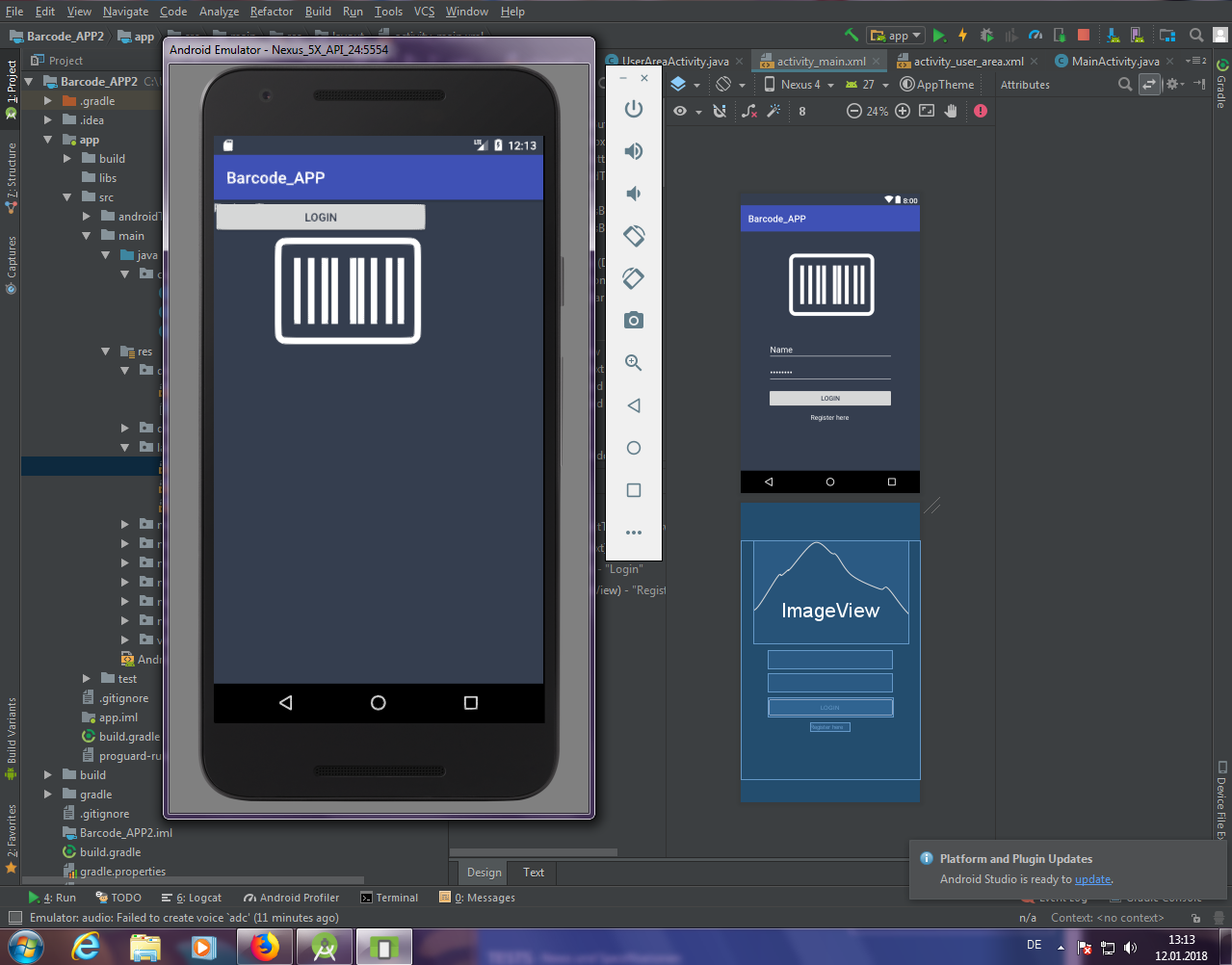Click the emulator volume up icon
Screen dimensions: 1232x965
[634, 151]
